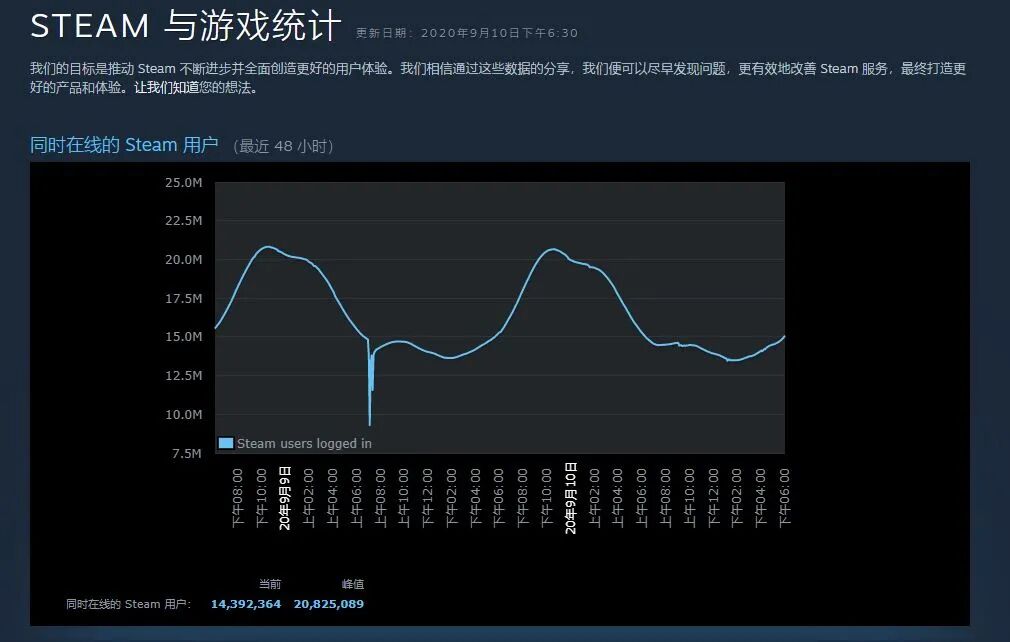1010x642 pixels.
Task: Click the 同时在线的 Steam 用户: row label
Action: point(129,604)
